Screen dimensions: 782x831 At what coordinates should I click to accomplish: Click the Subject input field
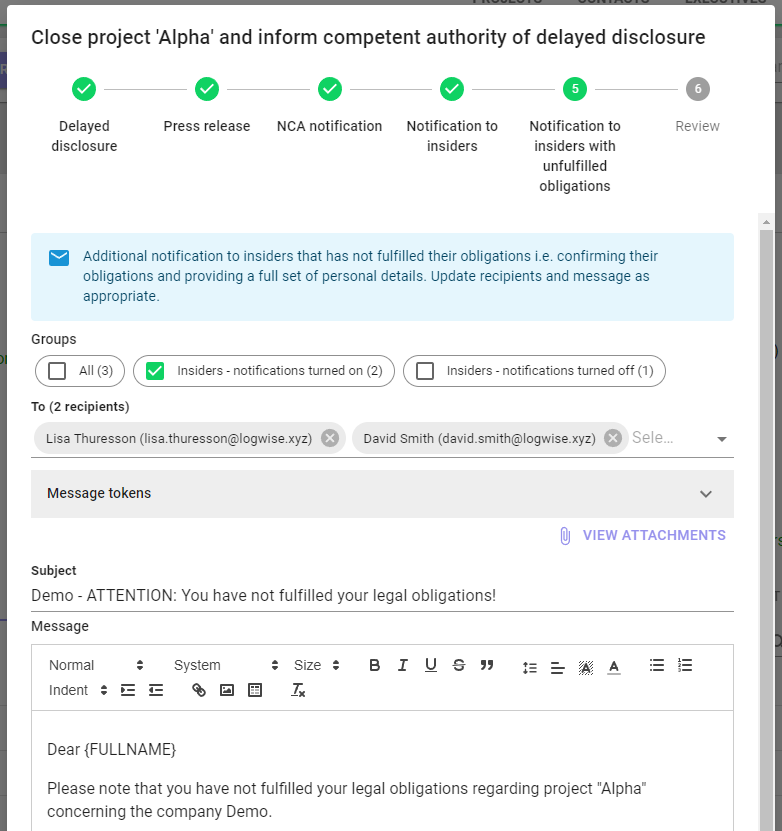(382, 596)
